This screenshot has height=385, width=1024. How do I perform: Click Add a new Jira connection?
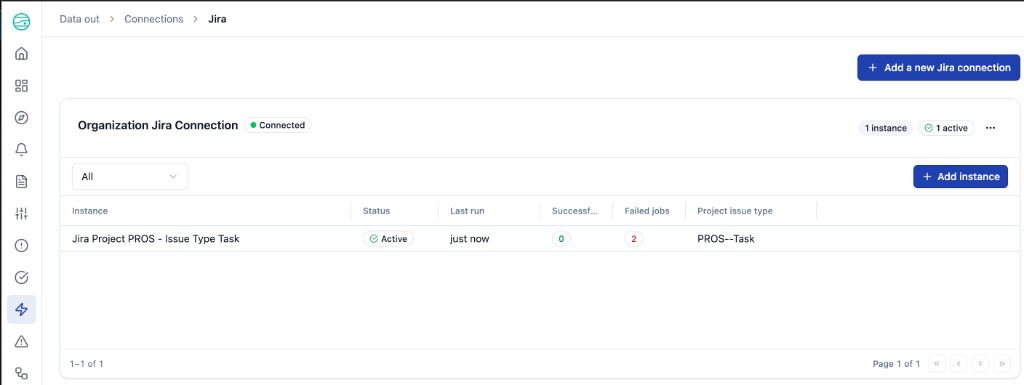tap(938, 68)
